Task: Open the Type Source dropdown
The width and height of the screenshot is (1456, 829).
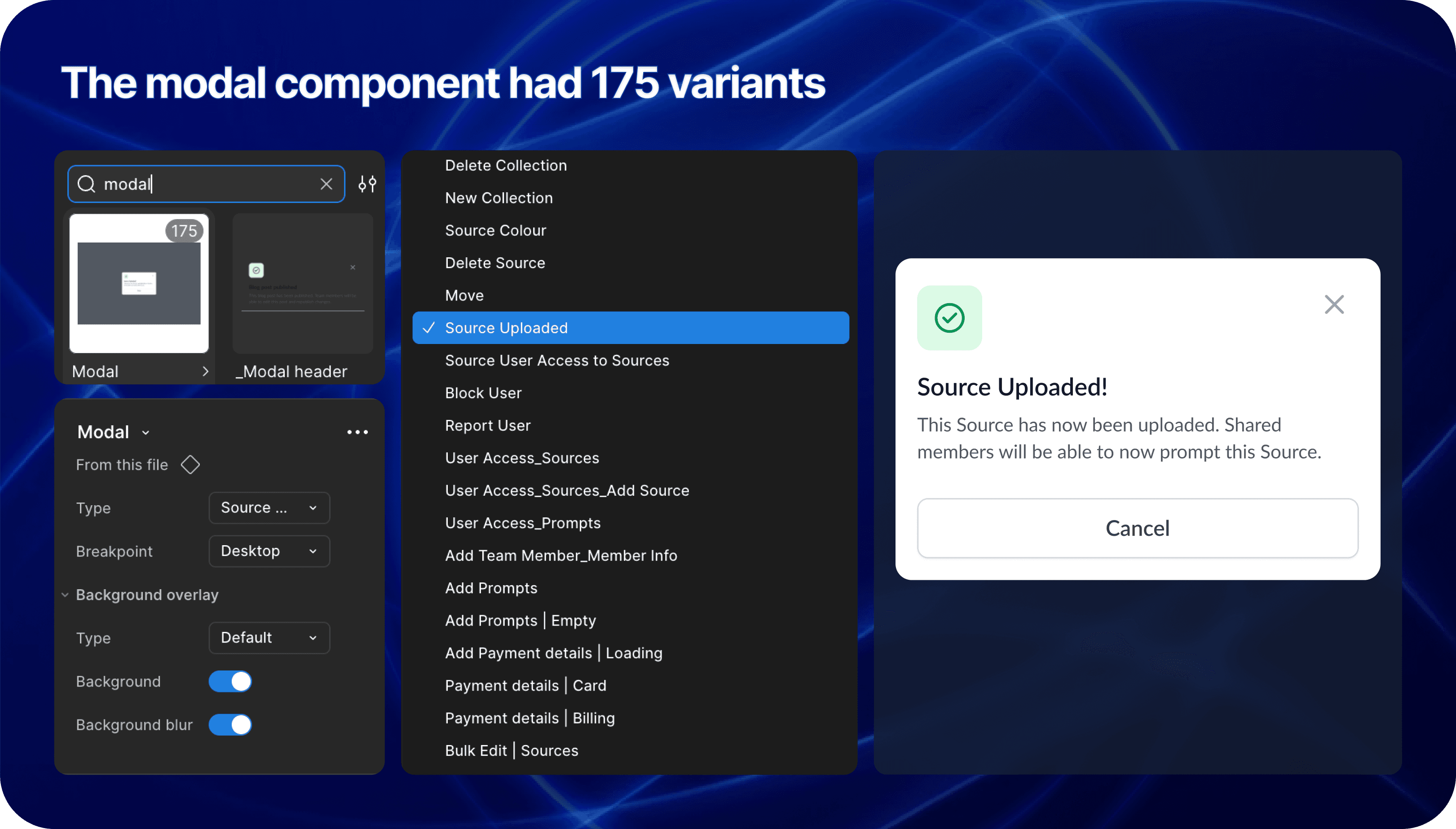Action: (x=269, y=508)
